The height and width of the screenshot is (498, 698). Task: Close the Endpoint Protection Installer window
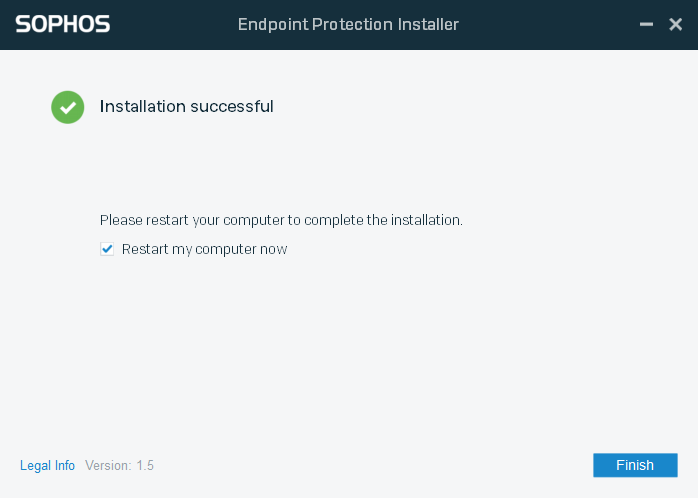click(x=676, y=24)
